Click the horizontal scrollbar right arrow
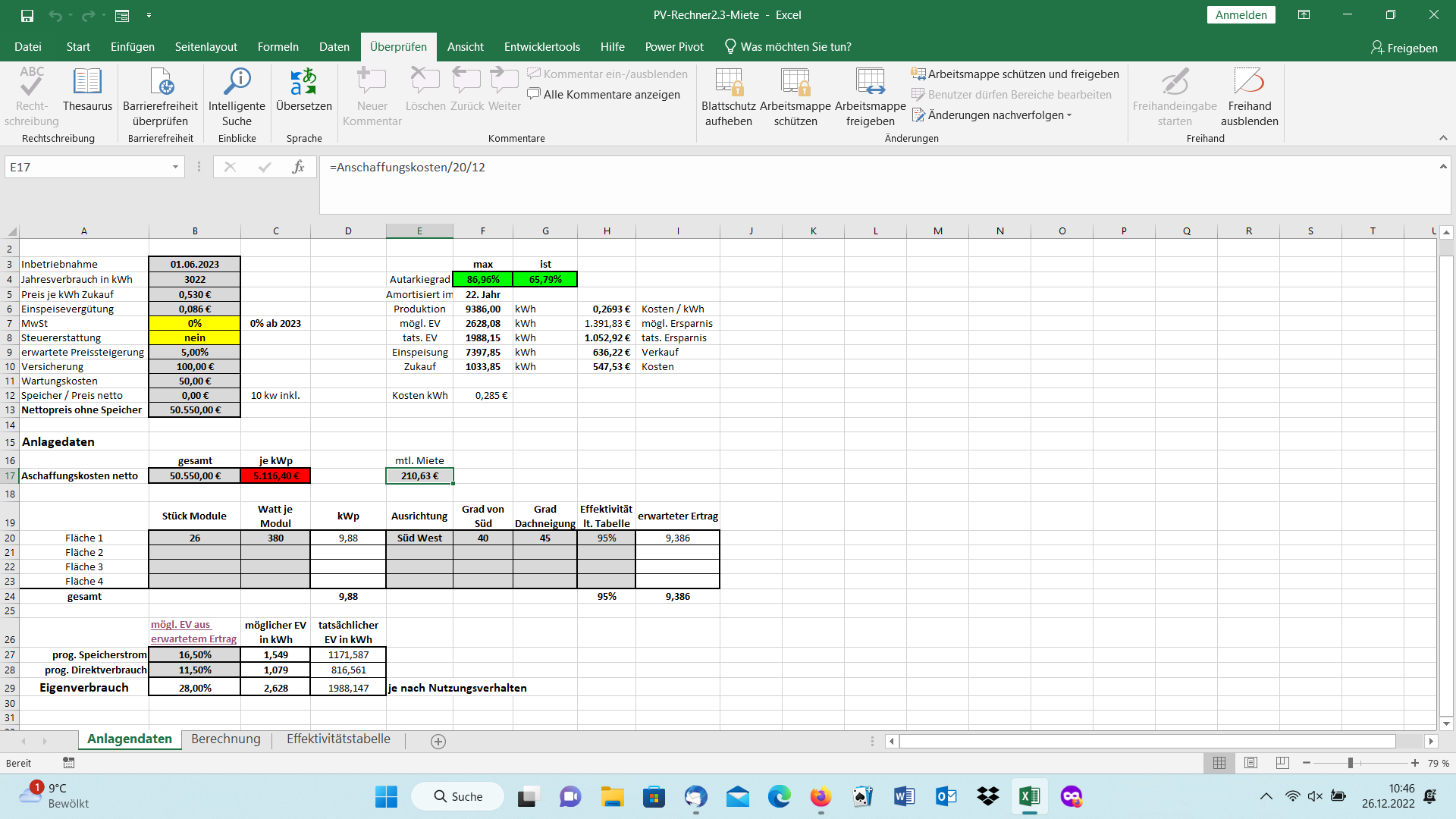Image resolution: width=1456 pixels, height=819 pixels. pyautogui.click(x=1431, y=741)
